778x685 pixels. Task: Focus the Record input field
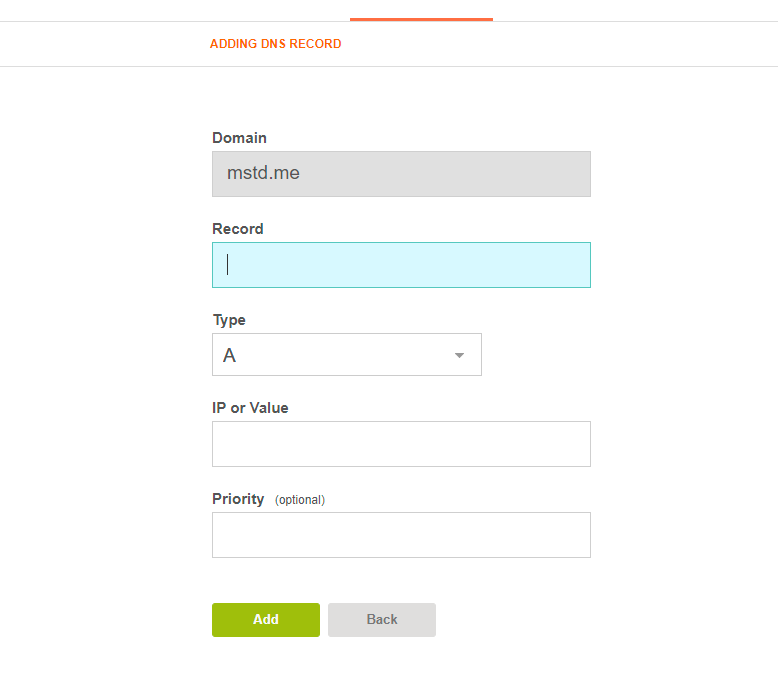[x=401, y=265]
